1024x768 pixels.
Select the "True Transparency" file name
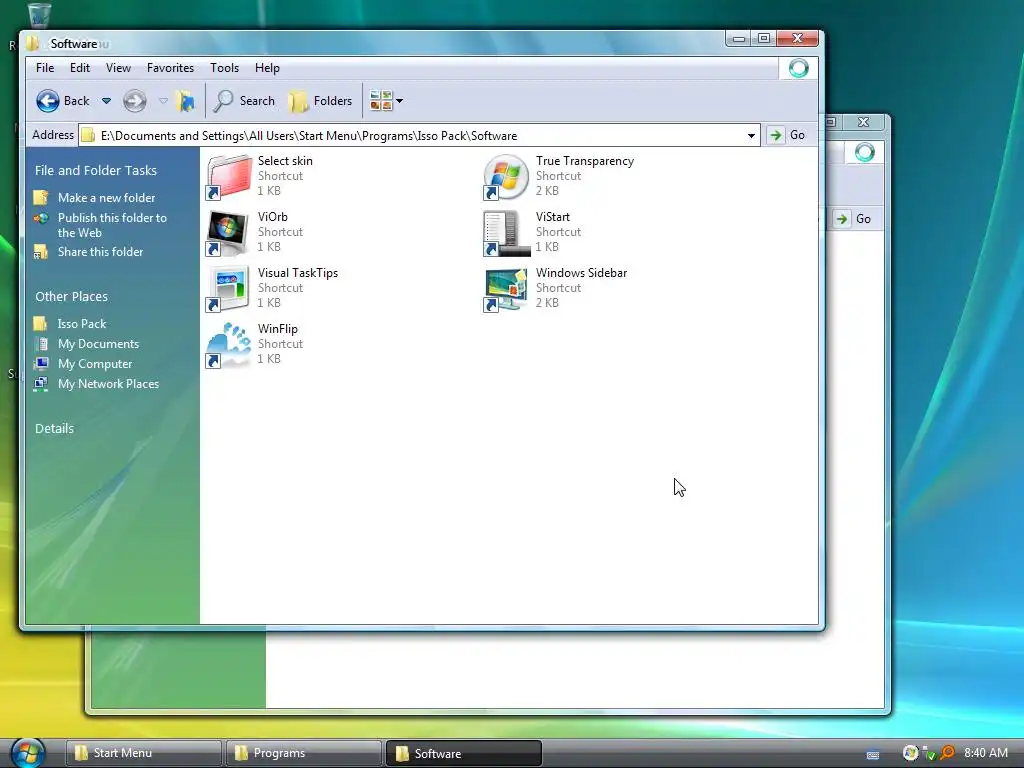pyautogui.click(x=584, y=161)
